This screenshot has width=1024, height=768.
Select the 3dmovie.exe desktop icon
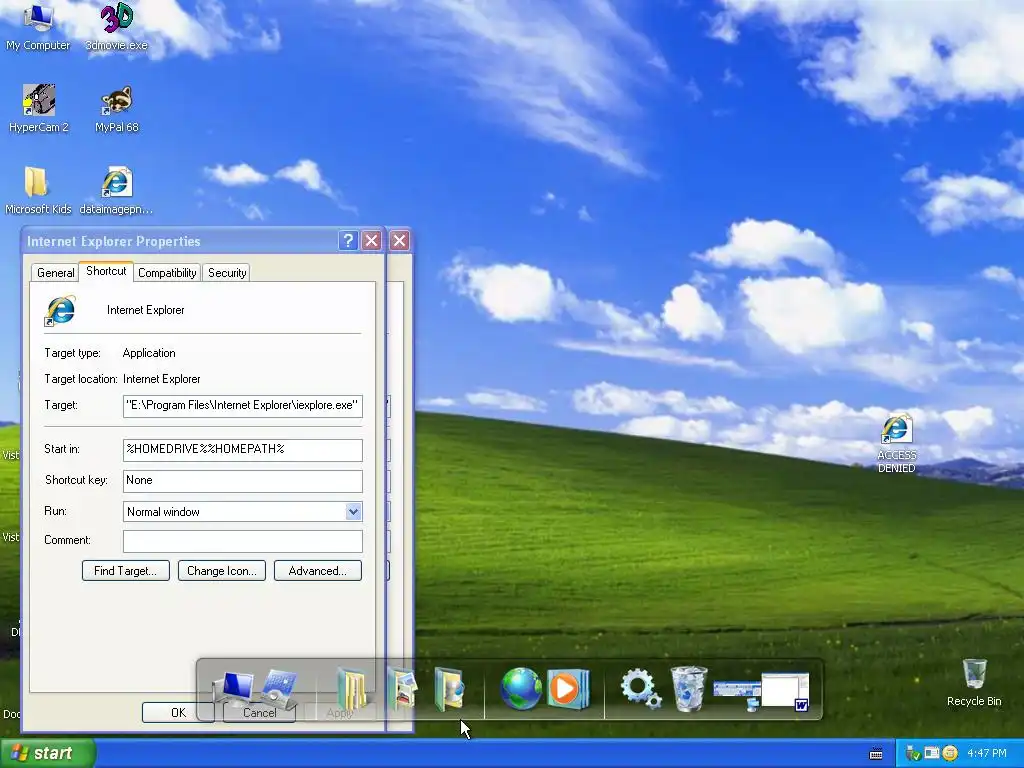pyautogui.click(x=117, y=26)
